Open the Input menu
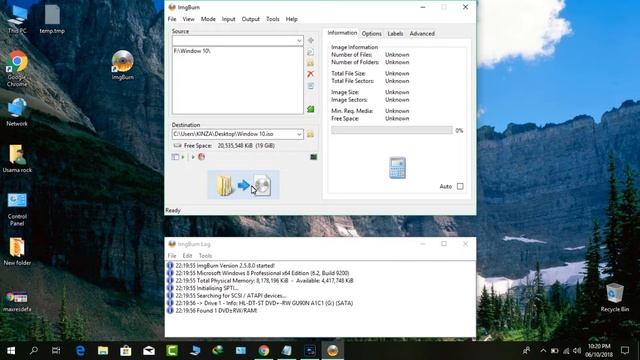This screenshot has height=360, width=640. click(228, 19)
